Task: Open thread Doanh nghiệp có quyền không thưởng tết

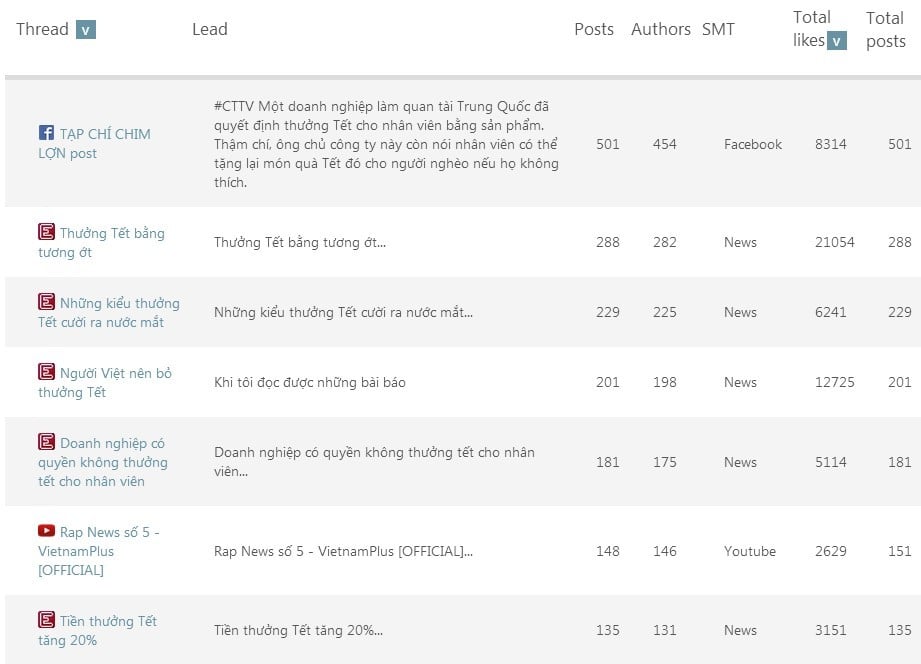Action: tap(103, 462)
